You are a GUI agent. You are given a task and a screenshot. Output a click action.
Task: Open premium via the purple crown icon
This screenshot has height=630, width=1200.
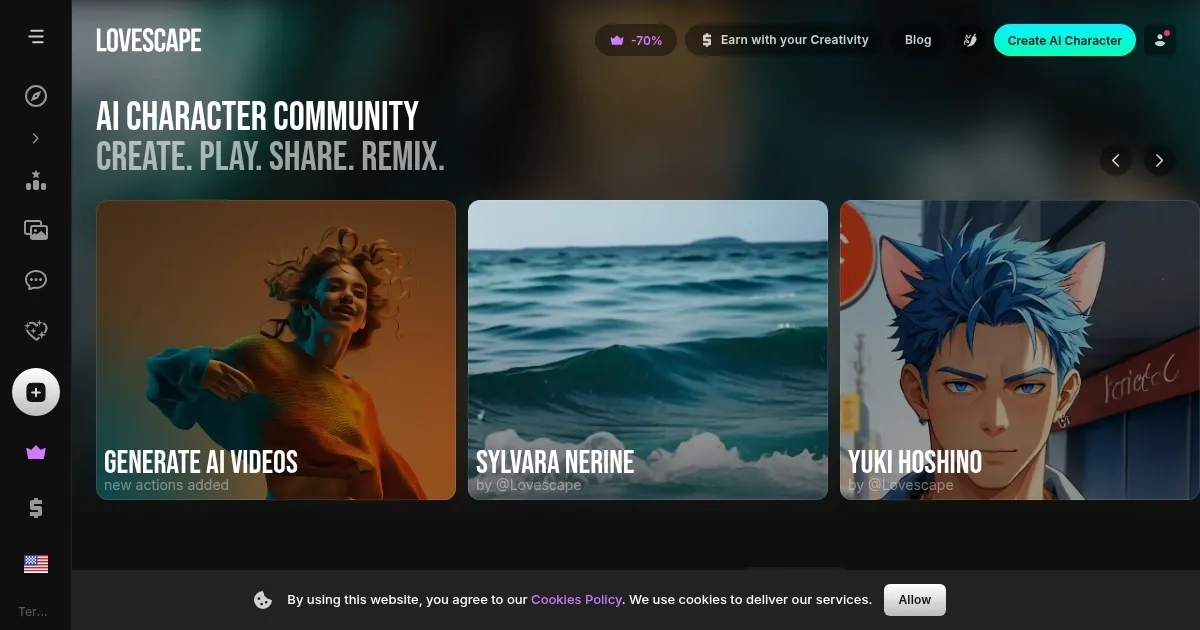pyautogui.click(x=36, y=452)
